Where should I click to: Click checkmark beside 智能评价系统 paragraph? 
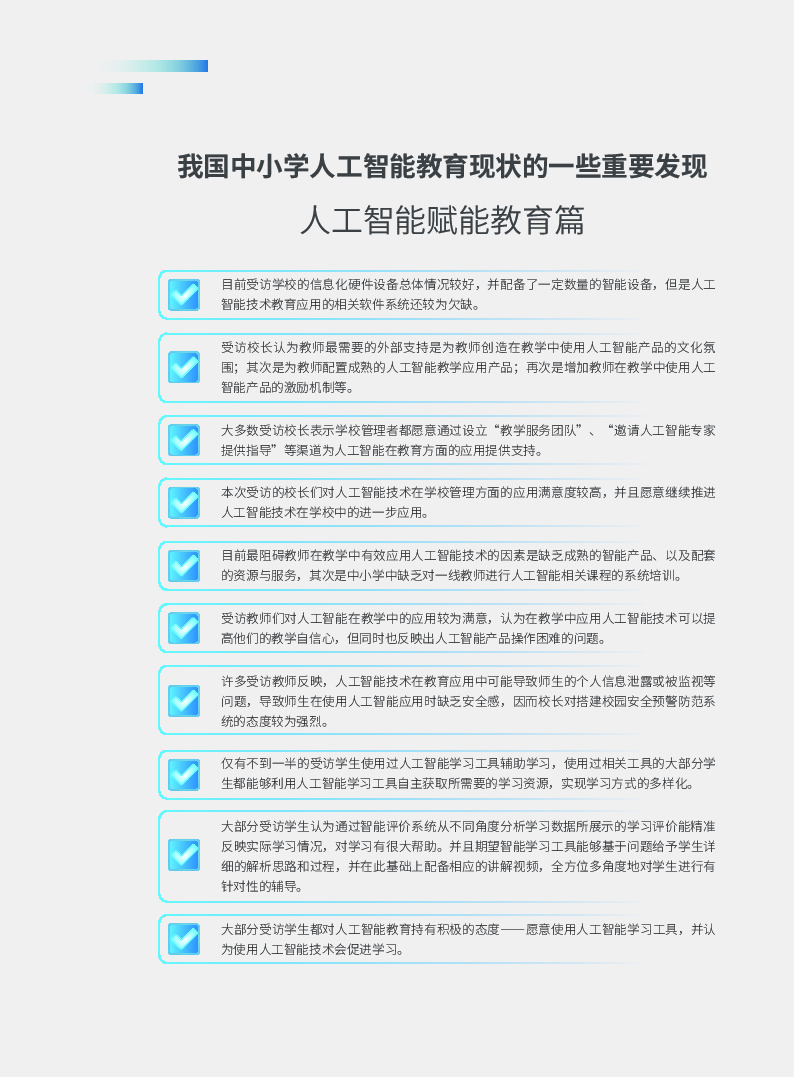click(x=184, y=856)
